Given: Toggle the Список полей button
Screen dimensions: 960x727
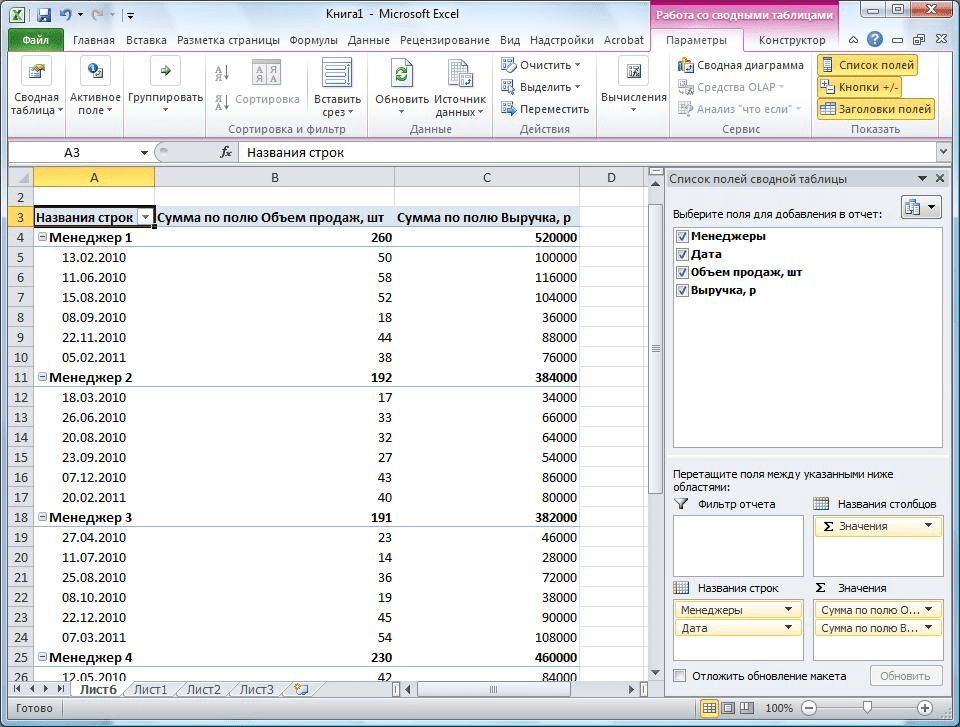Looking at the screenshot, I should pyautogui.click(x=867, y=65).
